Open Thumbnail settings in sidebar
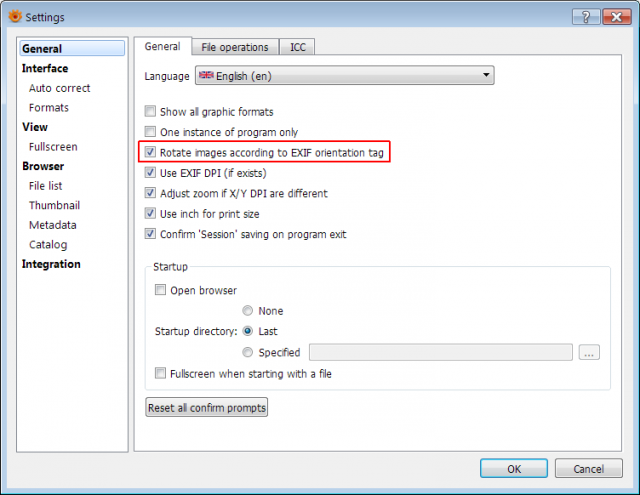The height and width of the screenshot is (495, 640). pos(54,205)
